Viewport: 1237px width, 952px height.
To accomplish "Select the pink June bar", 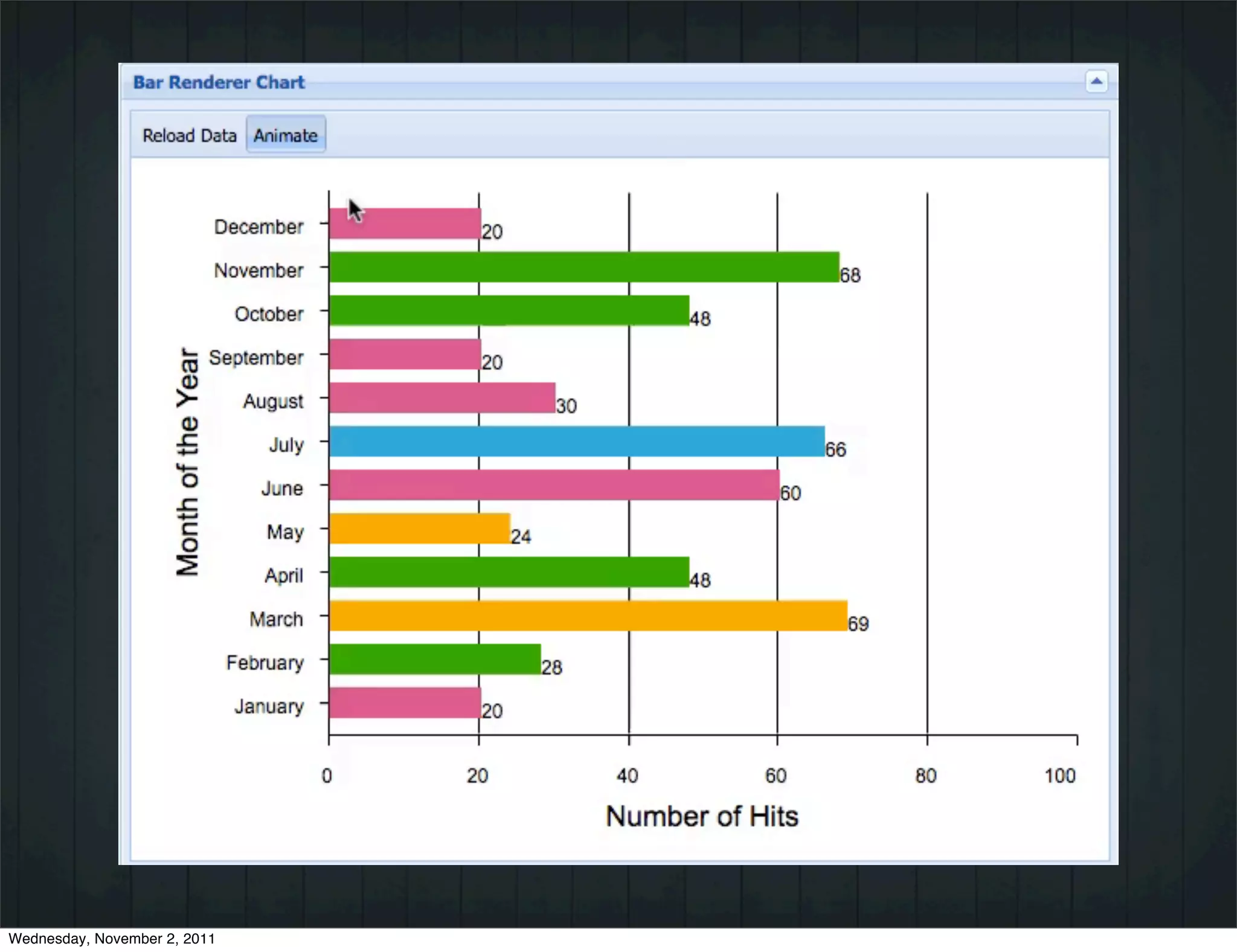I will (x=554, y=485).
